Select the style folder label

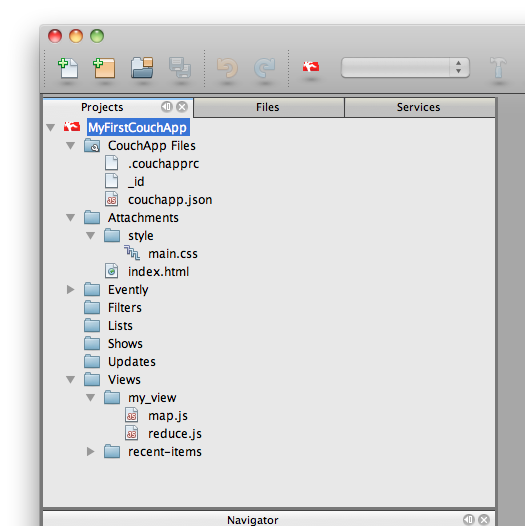click(x=141, y=236)
